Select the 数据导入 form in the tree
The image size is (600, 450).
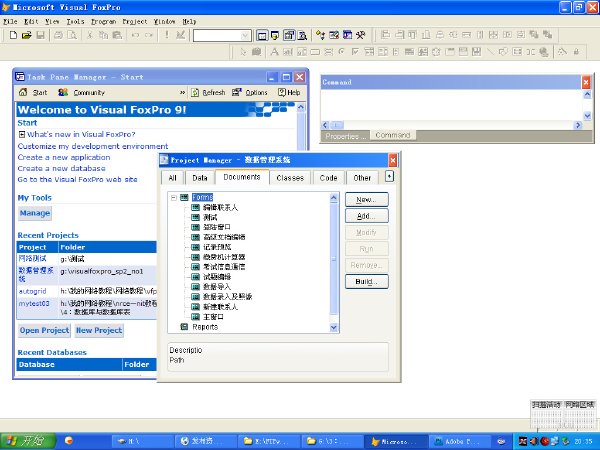[217, 287]
